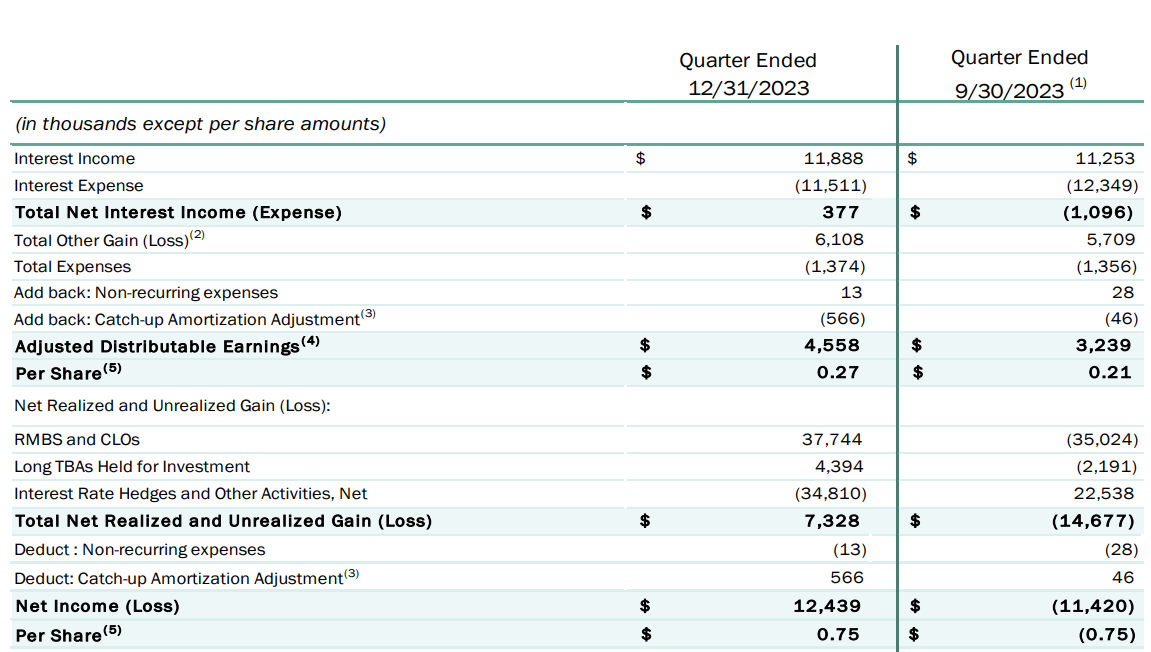The height and width of the screenshot is (652, 1151).
Task: Select deduct non-recurring value (13)
Action: (850, 550)
